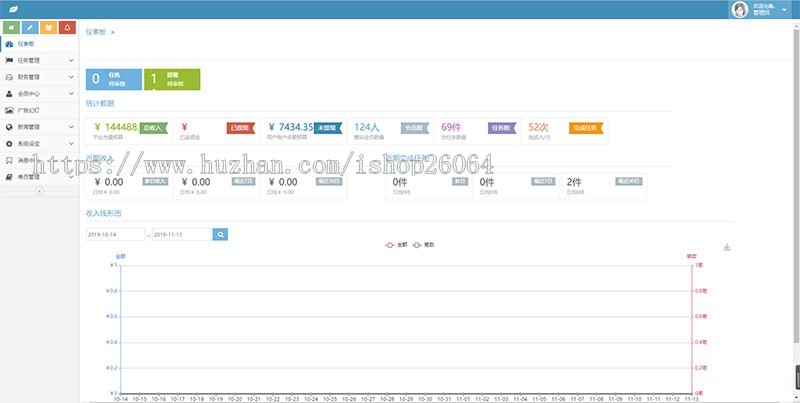Image resolution: width=800 pixels, height=403 pixels.
Task: Click the bookmark icon for message center
Action: pyautogui.click(x=9, y=160)
